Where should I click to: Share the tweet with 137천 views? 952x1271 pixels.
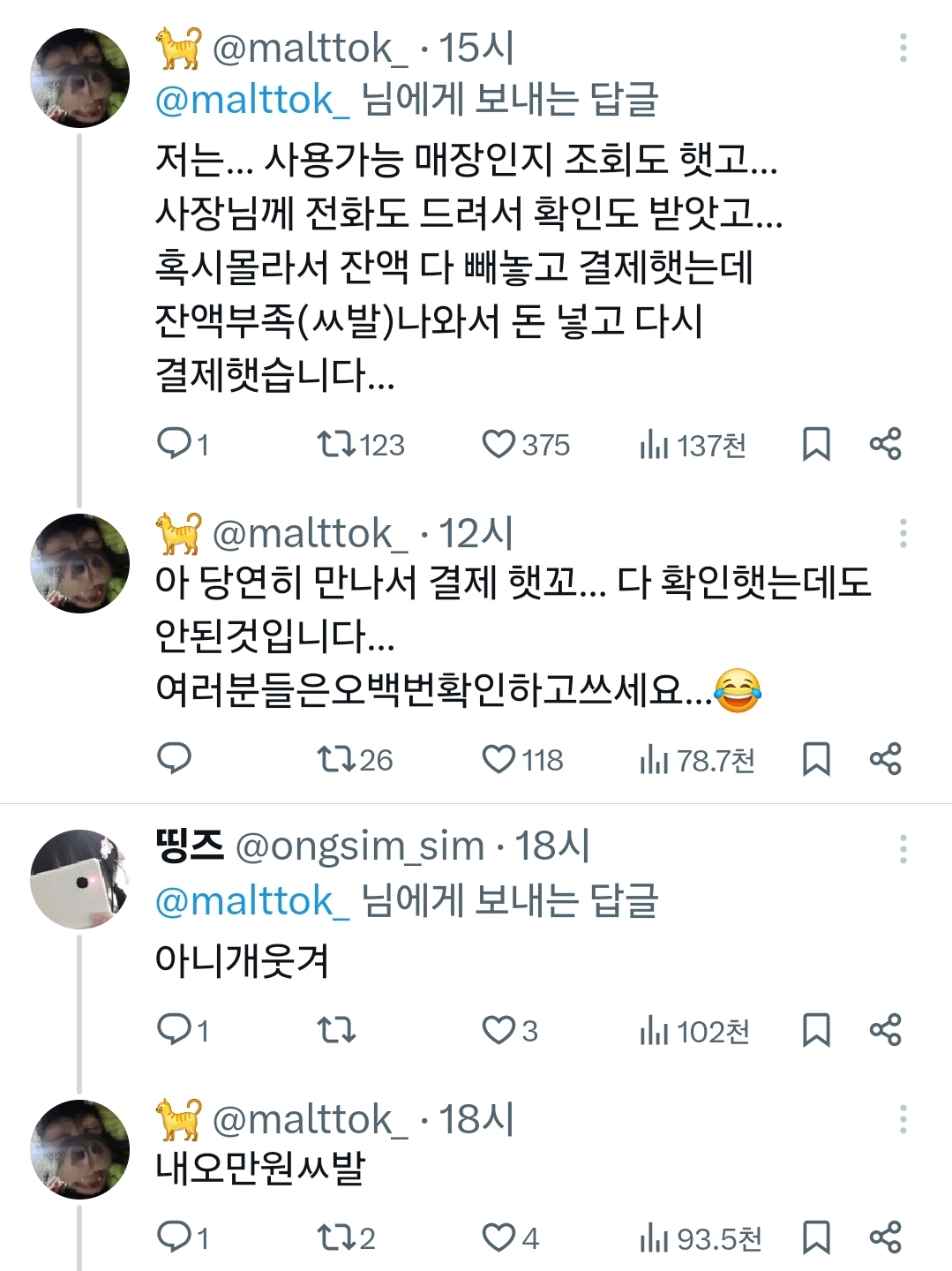tap(885, 444)
